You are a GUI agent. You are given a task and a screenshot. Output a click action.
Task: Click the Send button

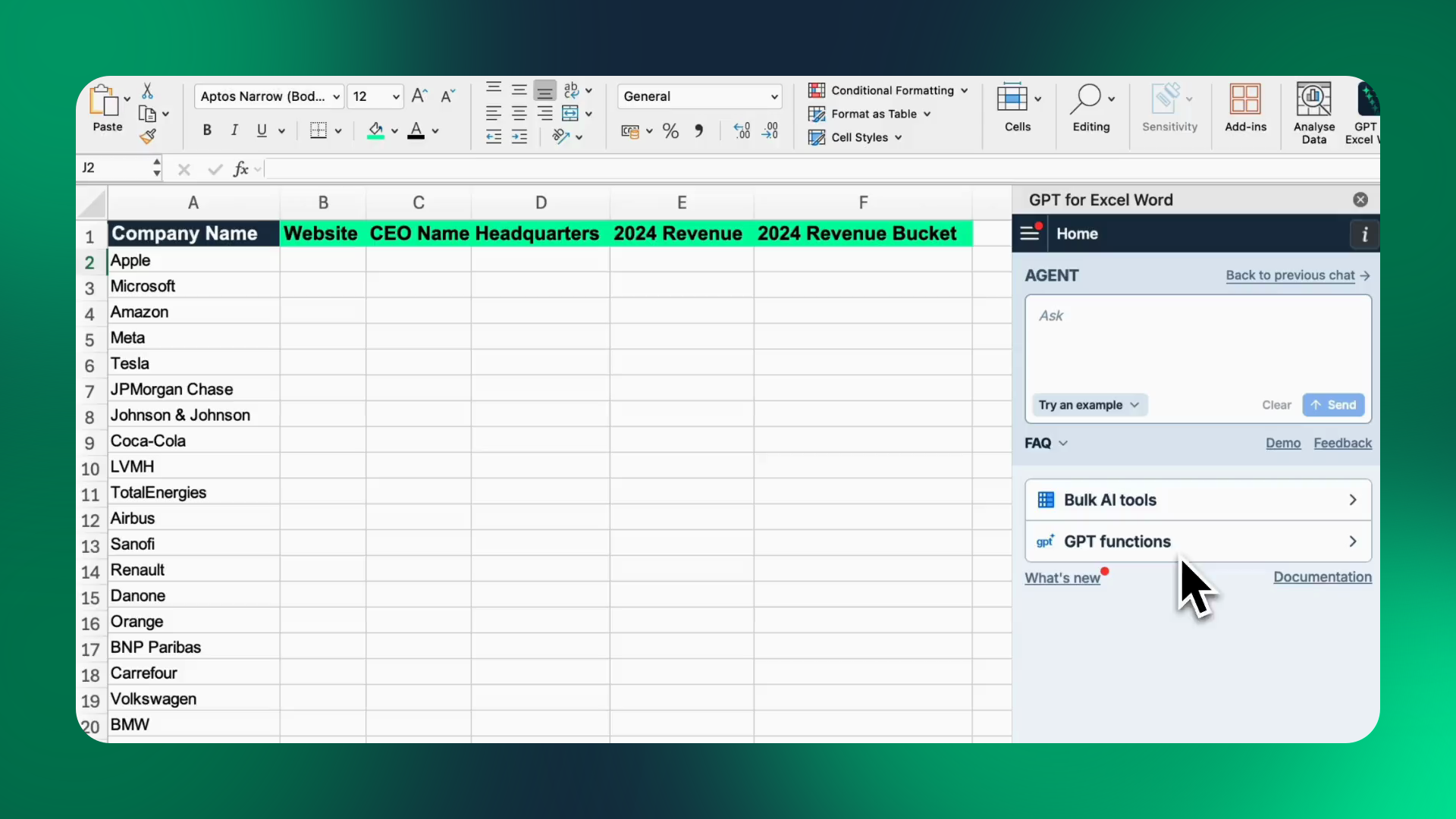pos(1333,405)
